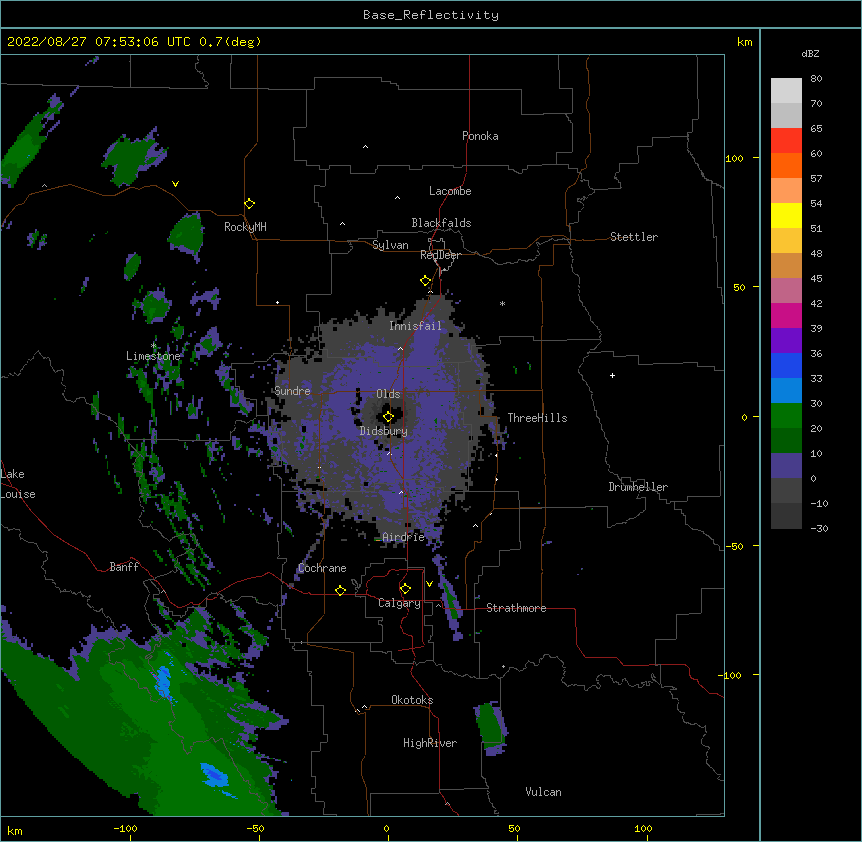Click the Sylvan label
Image resolution: width=862 pixels, height=842 pixels.
tap(390, 245)
